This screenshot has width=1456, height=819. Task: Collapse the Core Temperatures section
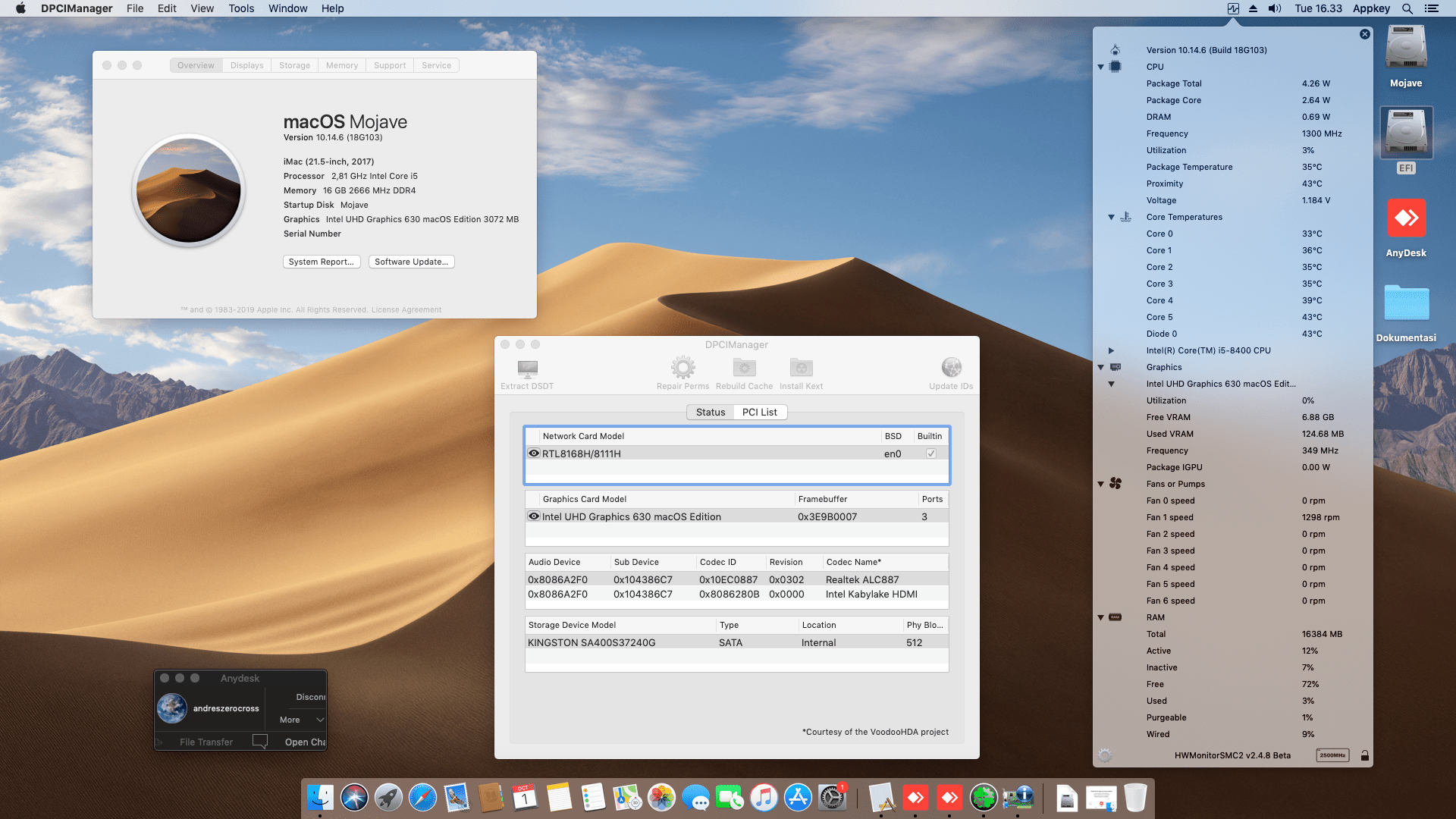[x=1111, y=218]
